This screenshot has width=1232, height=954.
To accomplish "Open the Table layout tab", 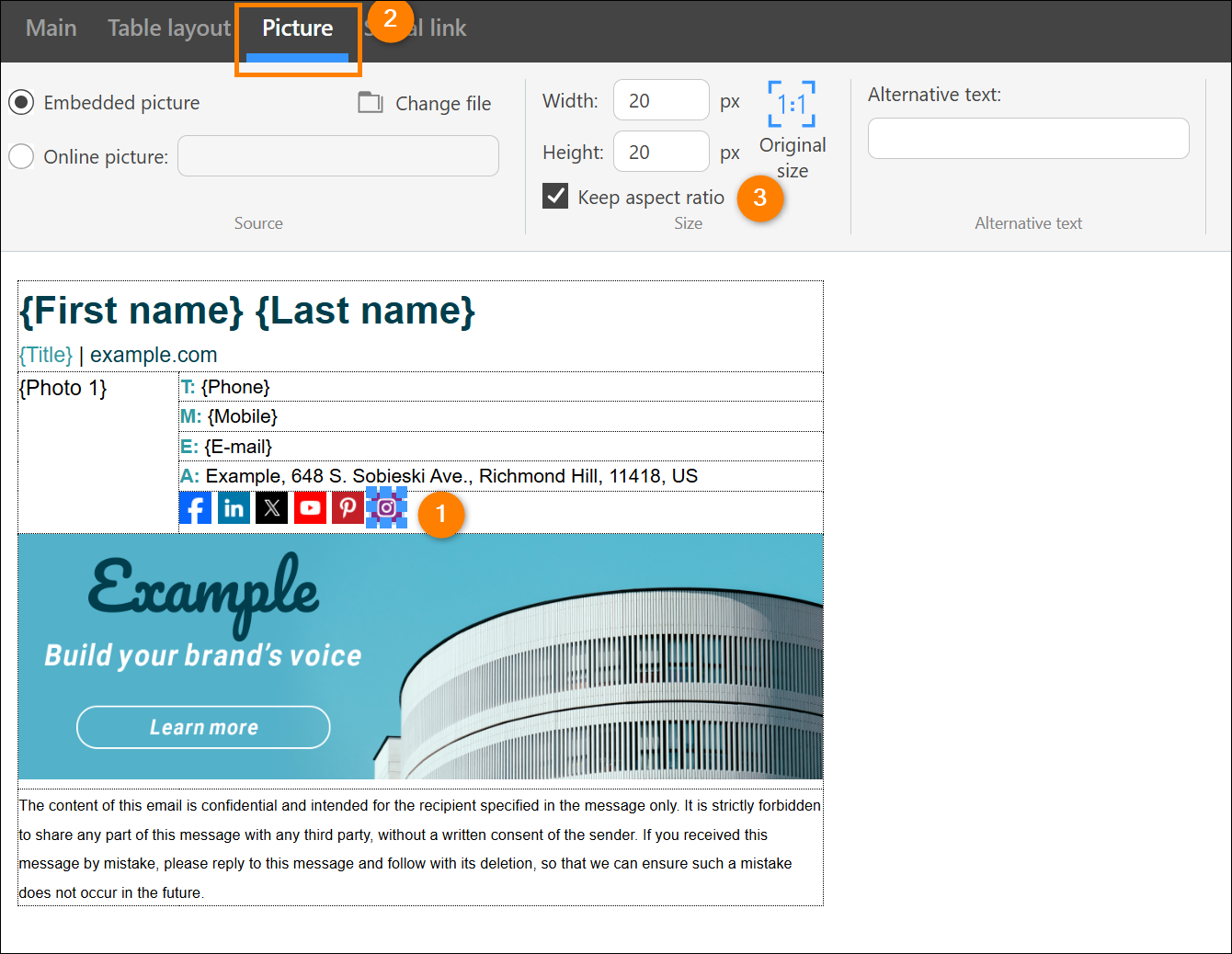I will (169, 28).
